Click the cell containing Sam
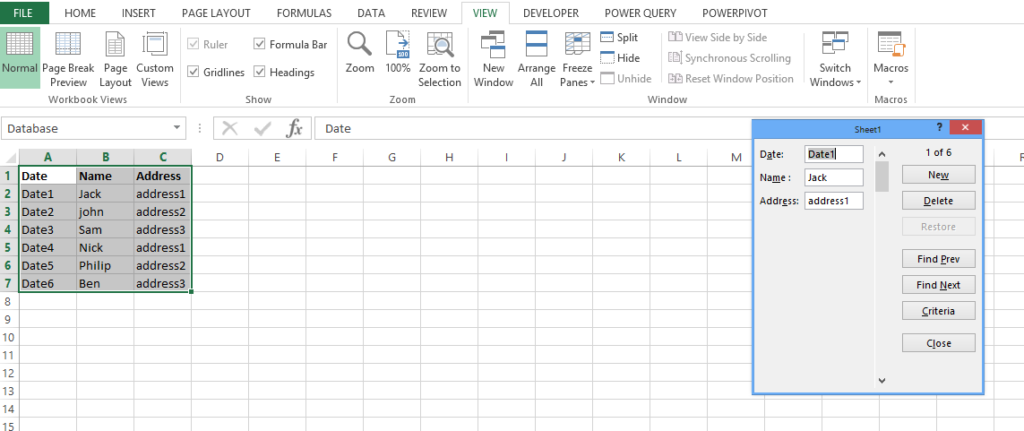Screen dimensions: 1024x431 click(x=105, y=230)
